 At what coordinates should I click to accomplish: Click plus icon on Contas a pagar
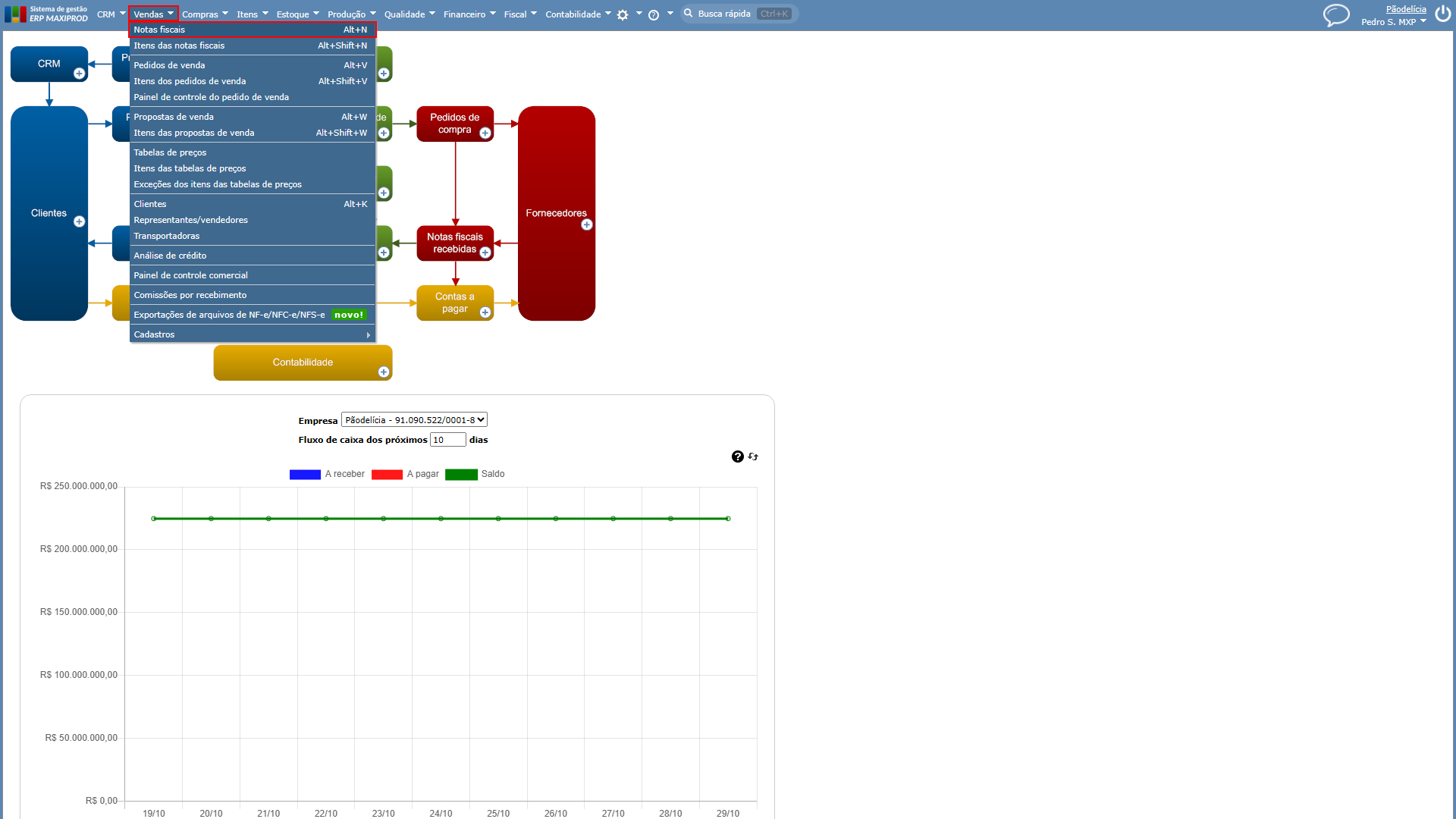point(485,312)
